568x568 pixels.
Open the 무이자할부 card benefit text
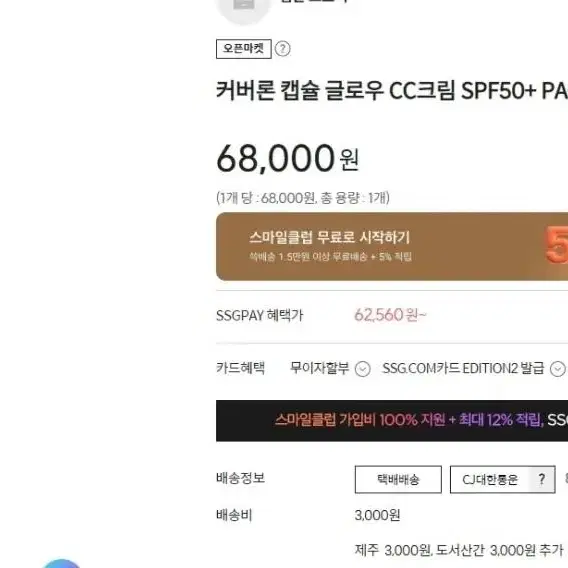[320, 368]
